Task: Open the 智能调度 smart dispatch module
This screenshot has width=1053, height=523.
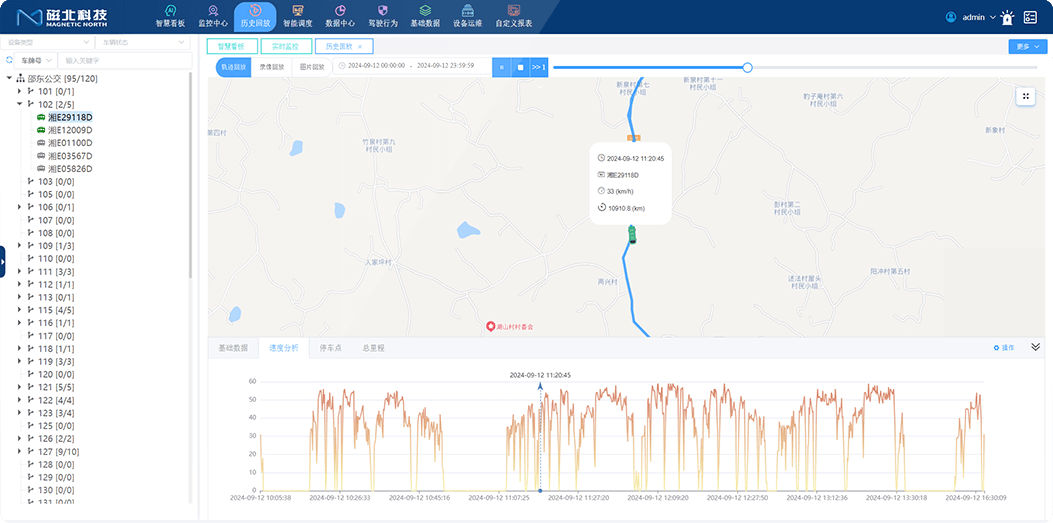Action: coord(297,16)
